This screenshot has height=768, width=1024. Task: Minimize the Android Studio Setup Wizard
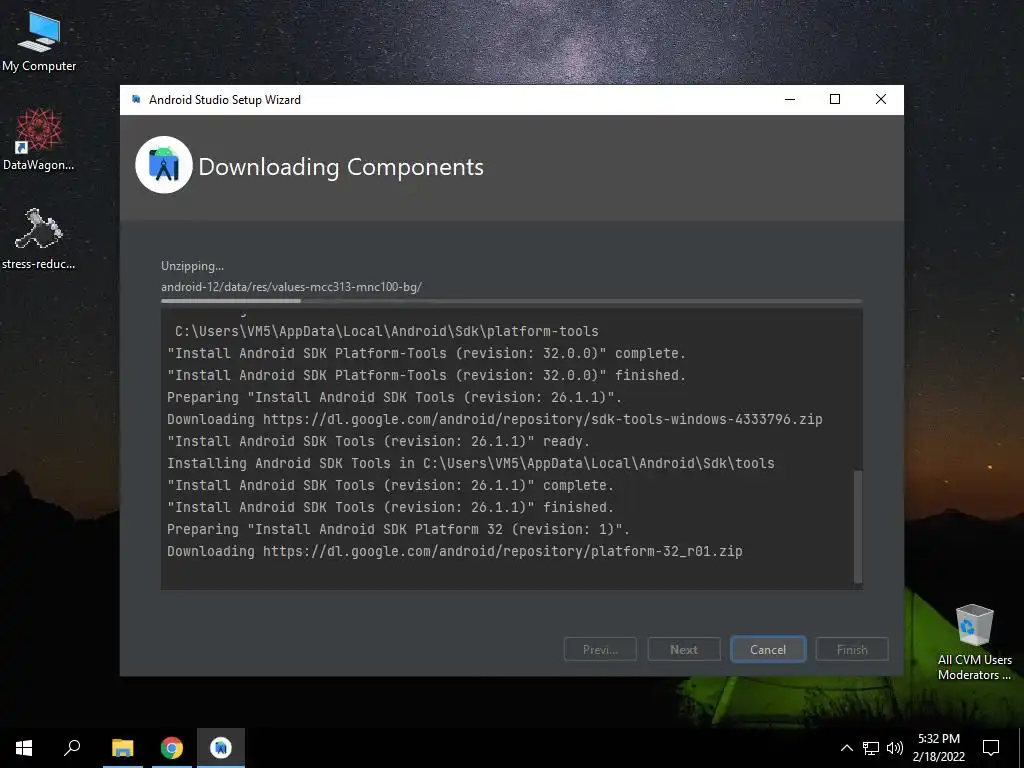pos(790,99)
